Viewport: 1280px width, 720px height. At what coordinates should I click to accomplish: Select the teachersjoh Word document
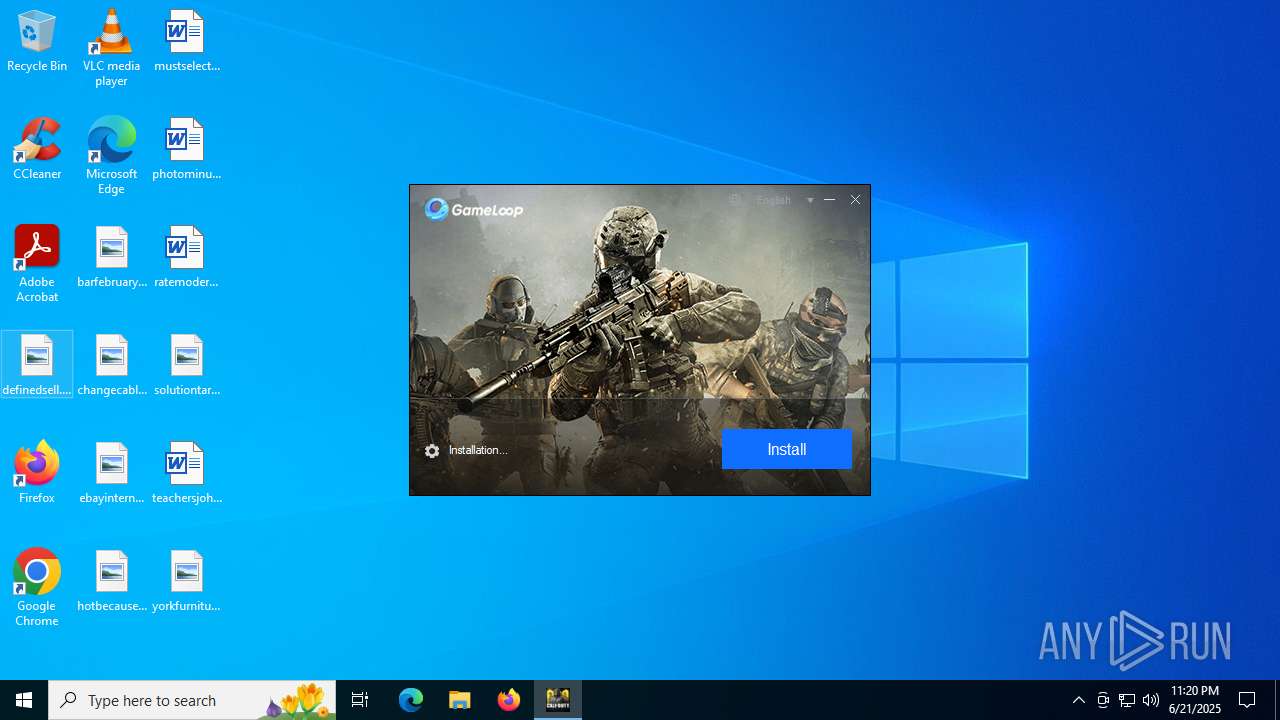pos(186,474)
